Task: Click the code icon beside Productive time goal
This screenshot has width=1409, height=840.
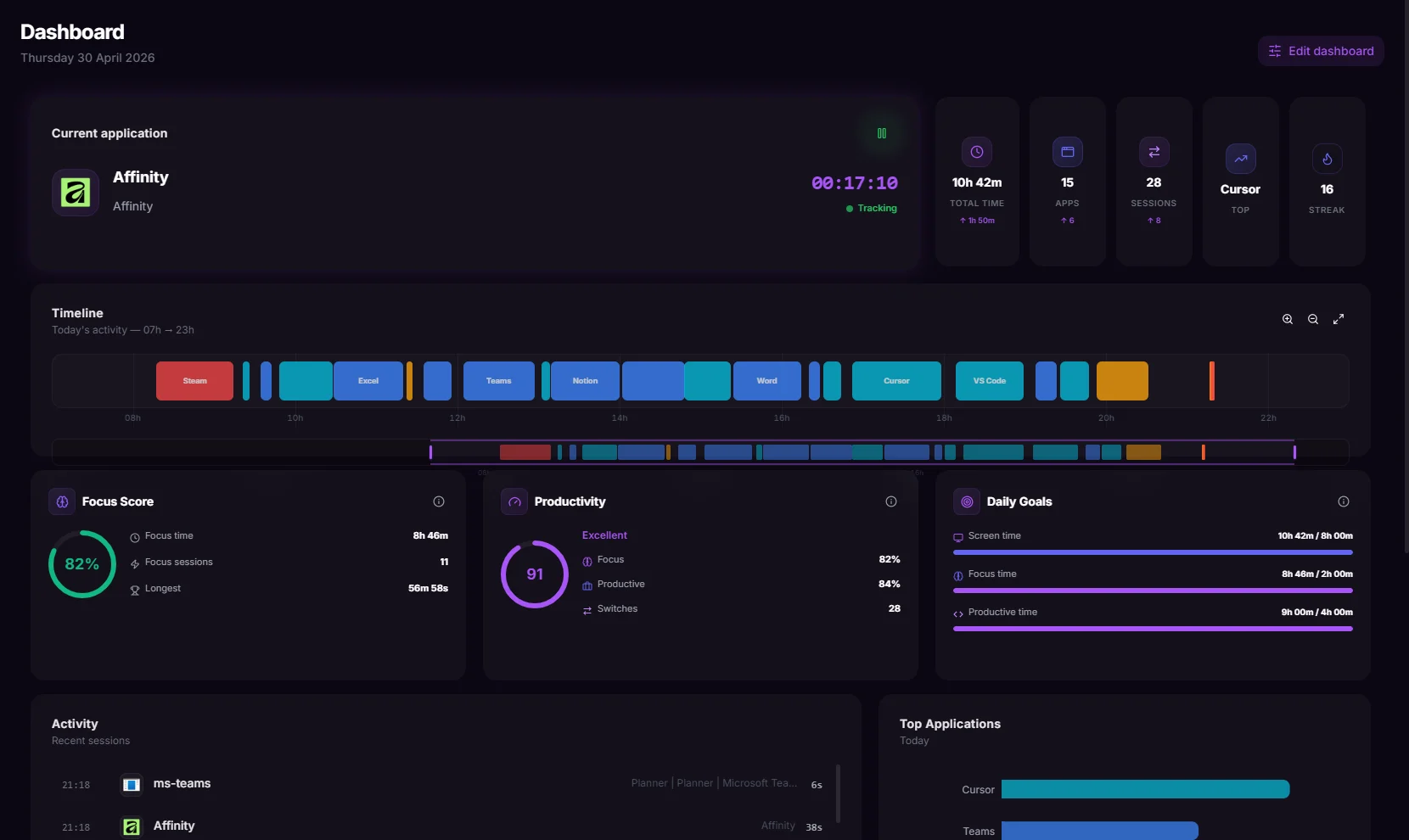Action: 958,613
